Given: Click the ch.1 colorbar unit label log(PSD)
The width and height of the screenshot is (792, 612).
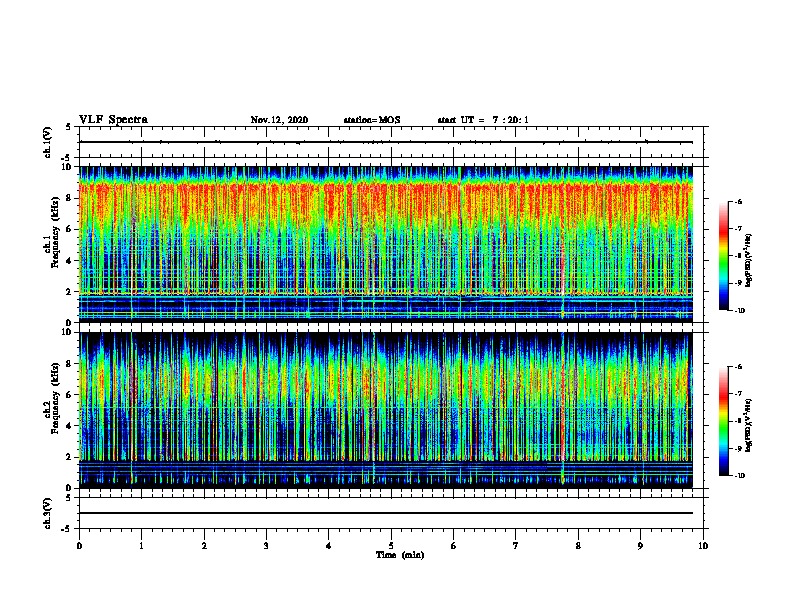Looking at the screenshot, I should [x=749, y=260].
